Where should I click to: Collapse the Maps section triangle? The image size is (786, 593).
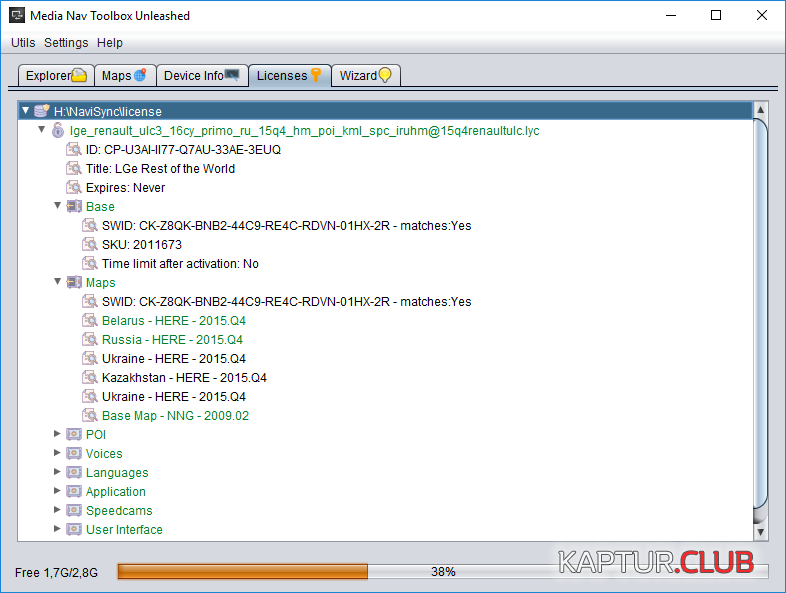coord(58,282)
